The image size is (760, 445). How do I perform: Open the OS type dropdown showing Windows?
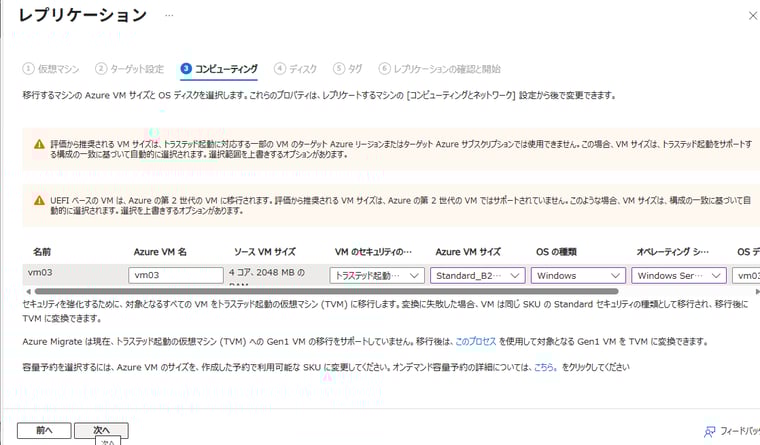[x=578, y=275]
